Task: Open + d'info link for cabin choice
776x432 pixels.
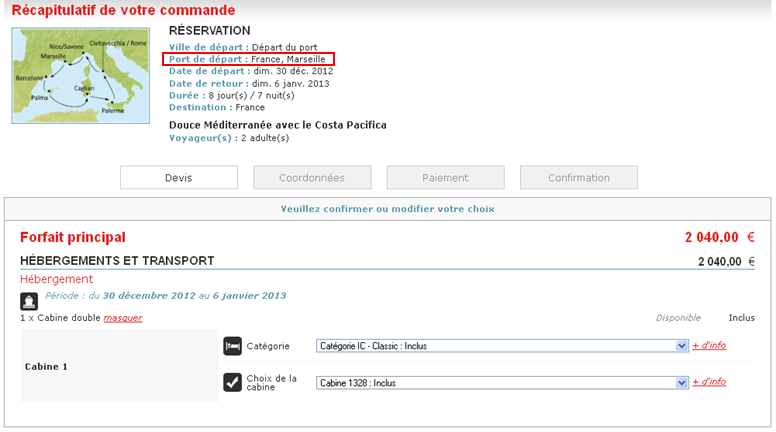Action: pos(709,382)
